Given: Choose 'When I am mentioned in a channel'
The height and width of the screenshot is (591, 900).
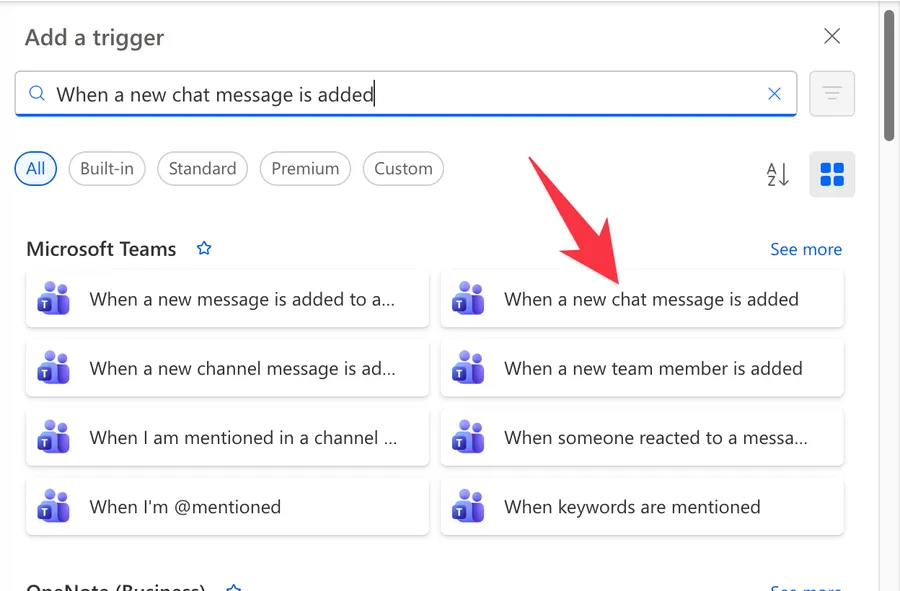Looking at the screenshot, I should click(x=227, y=438).
